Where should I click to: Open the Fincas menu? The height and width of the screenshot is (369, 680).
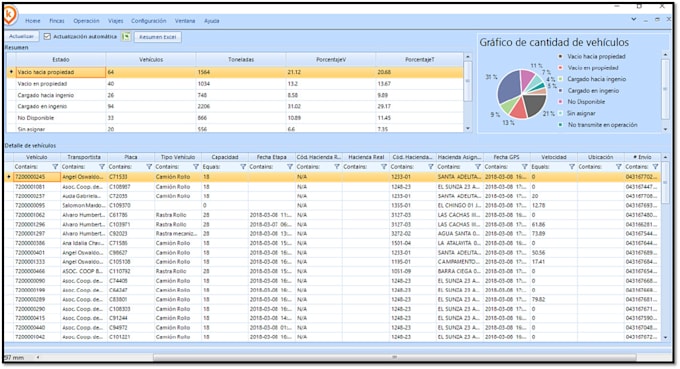pyautogui.click(x=57, y=21)
